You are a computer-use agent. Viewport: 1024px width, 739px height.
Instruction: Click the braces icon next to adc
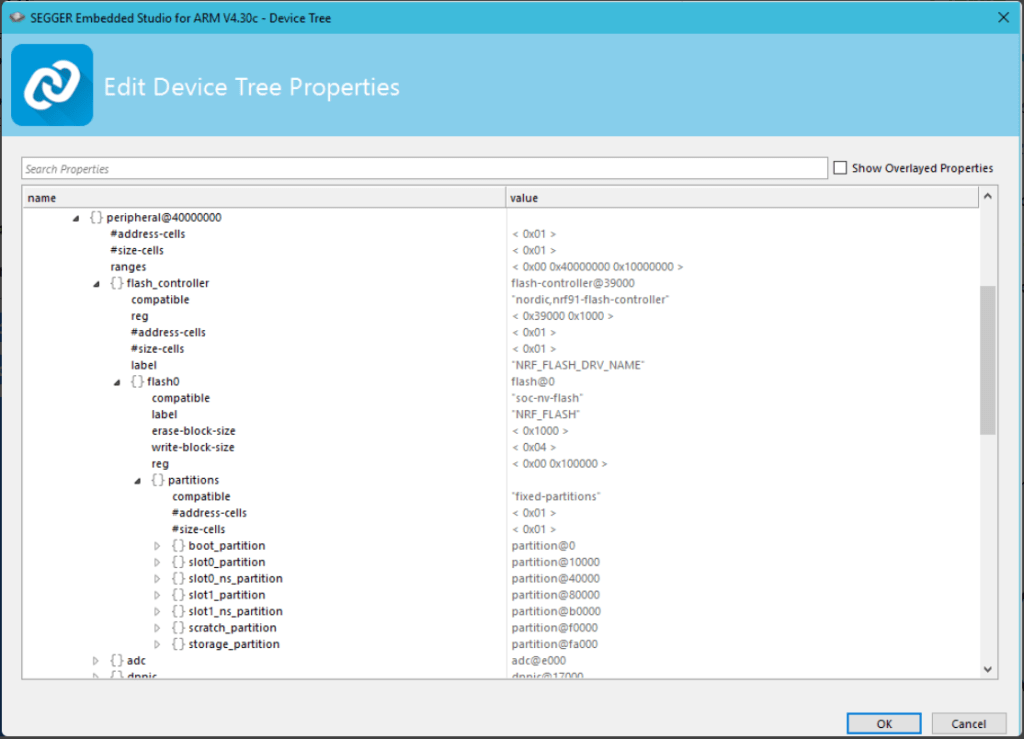point(117,661)
